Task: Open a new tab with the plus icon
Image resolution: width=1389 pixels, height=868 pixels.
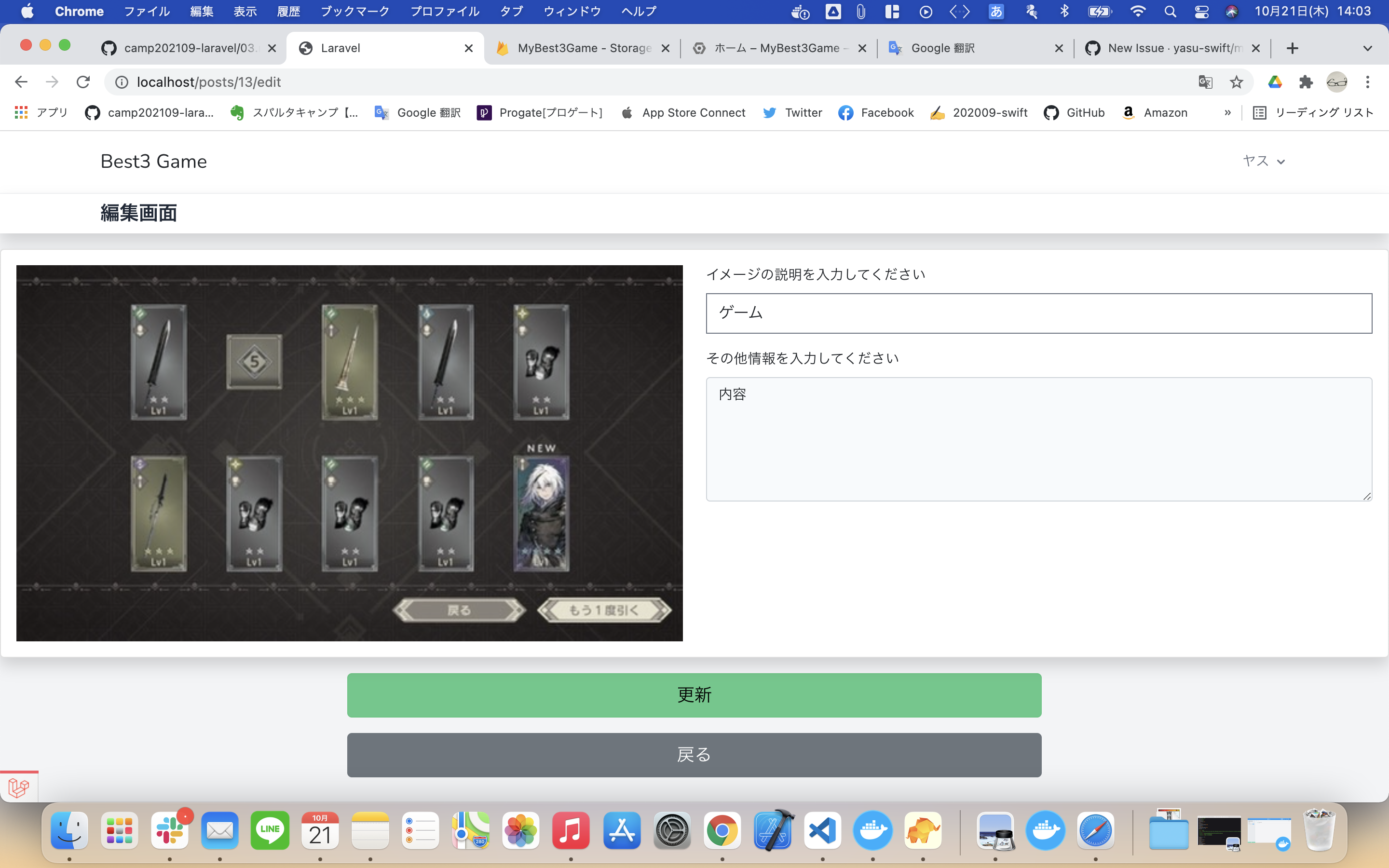Action: pos(1292,48)
